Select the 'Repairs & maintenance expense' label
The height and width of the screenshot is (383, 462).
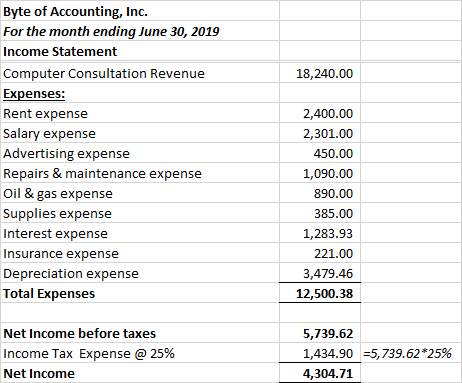pos(102,174)
